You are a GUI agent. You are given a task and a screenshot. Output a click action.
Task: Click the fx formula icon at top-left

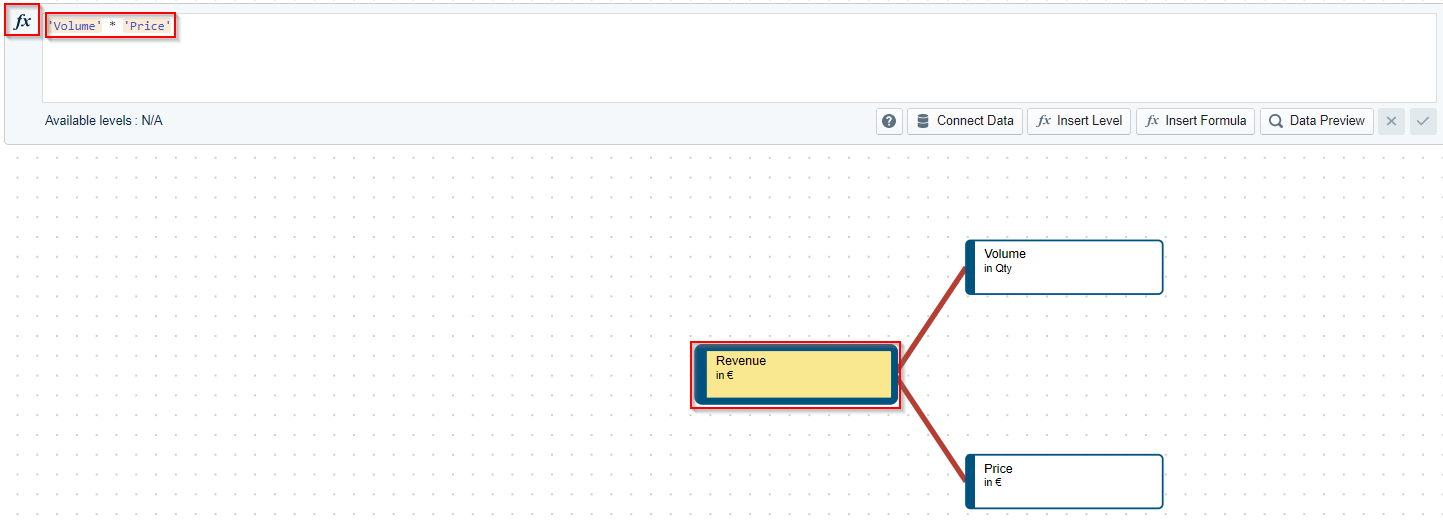(x=22, y=22)
